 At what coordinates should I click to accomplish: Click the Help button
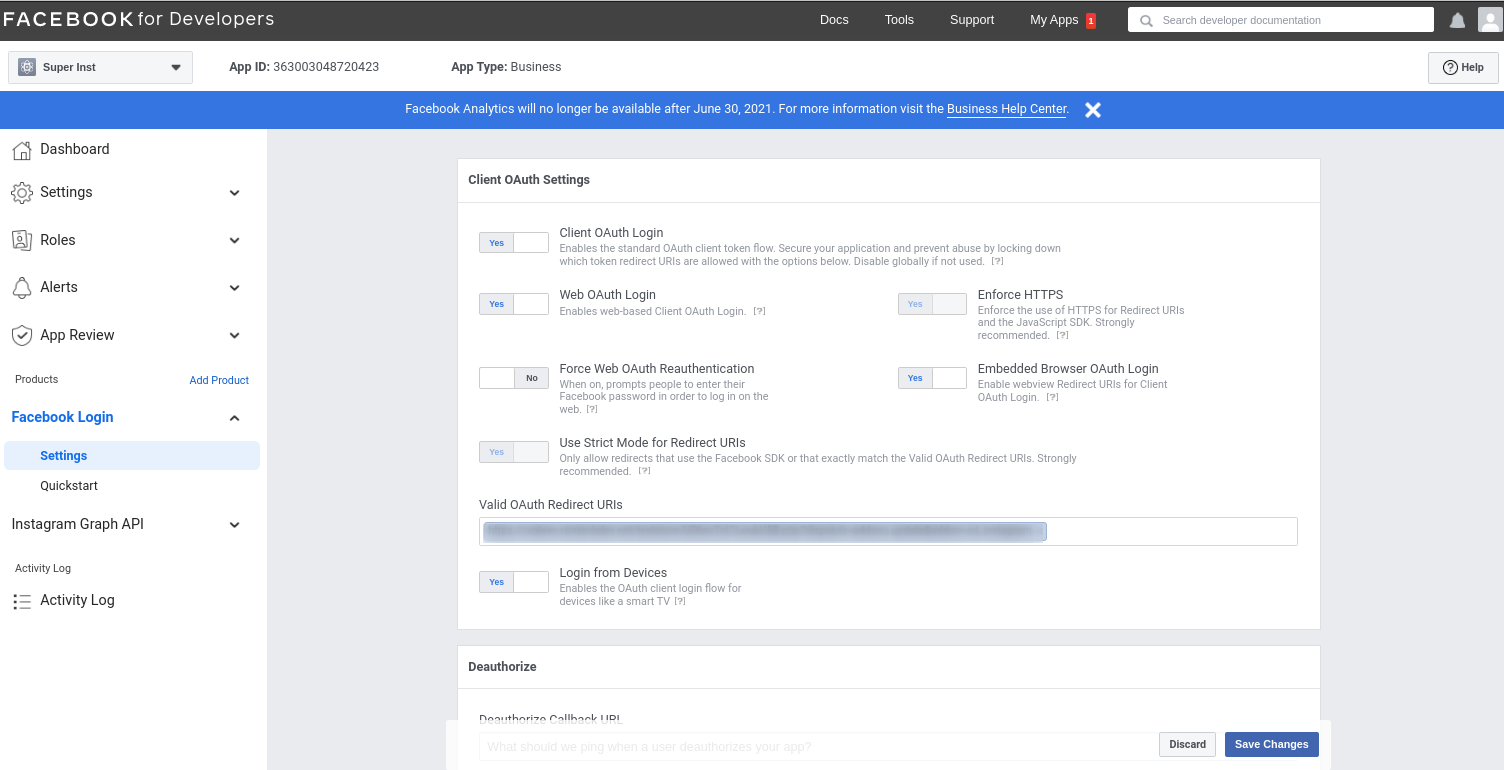[1463, 68]
